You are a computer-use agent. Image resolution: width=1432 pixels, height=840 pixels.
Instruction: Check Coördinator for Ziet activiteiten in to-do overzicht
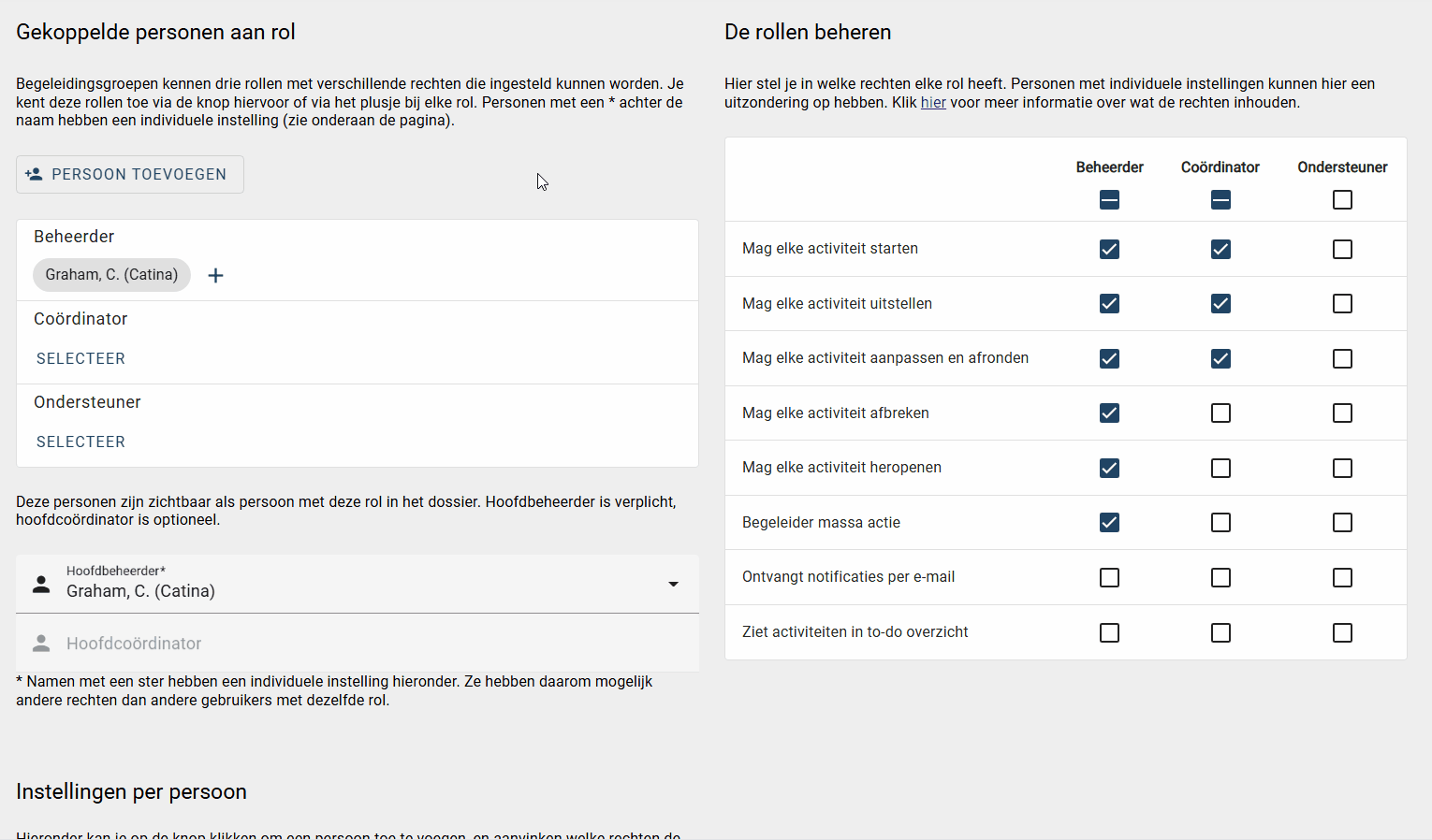(1220, 633)
